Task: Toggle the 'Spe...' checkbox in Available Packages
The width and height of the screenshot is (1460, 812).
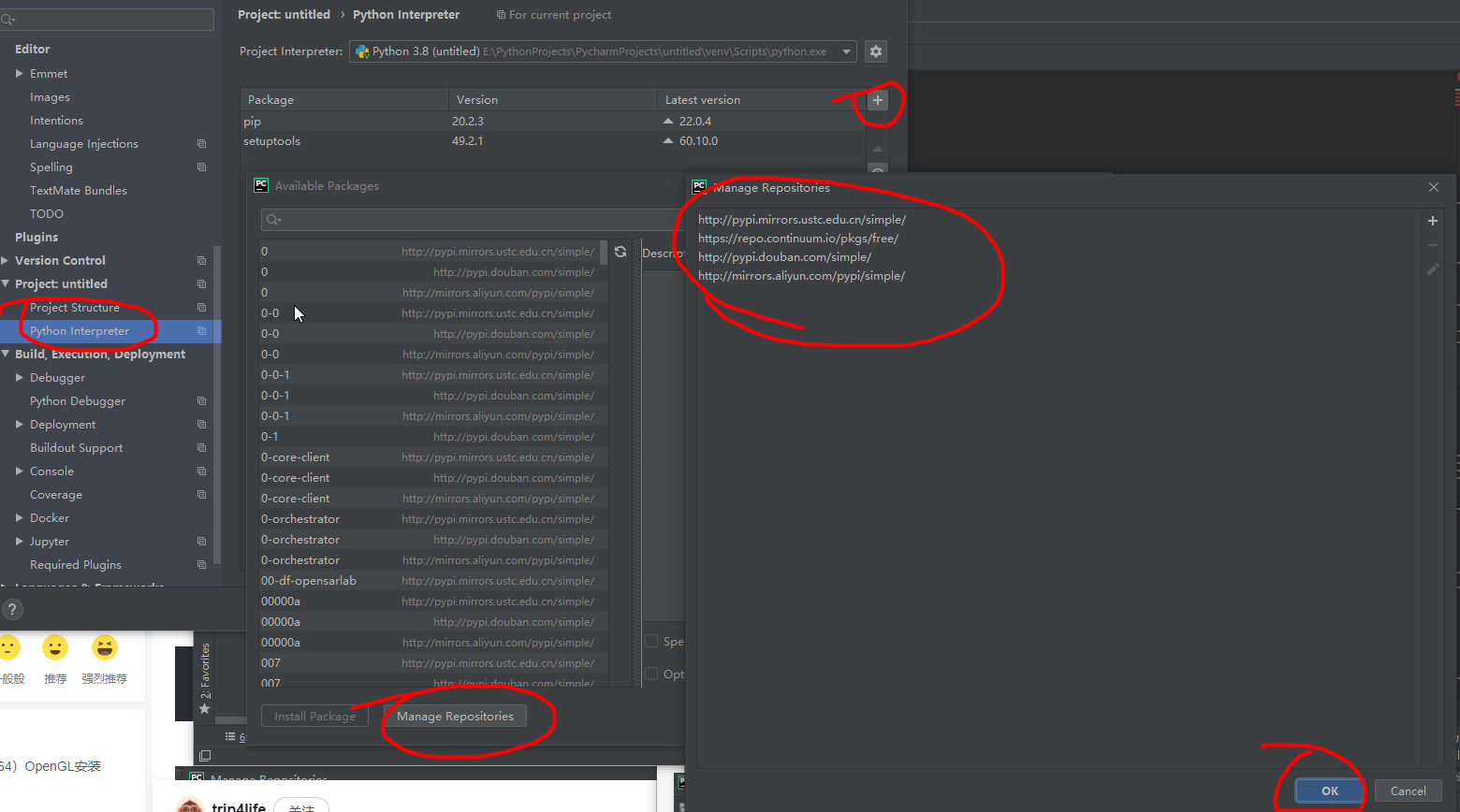Action: coord(651,641)
